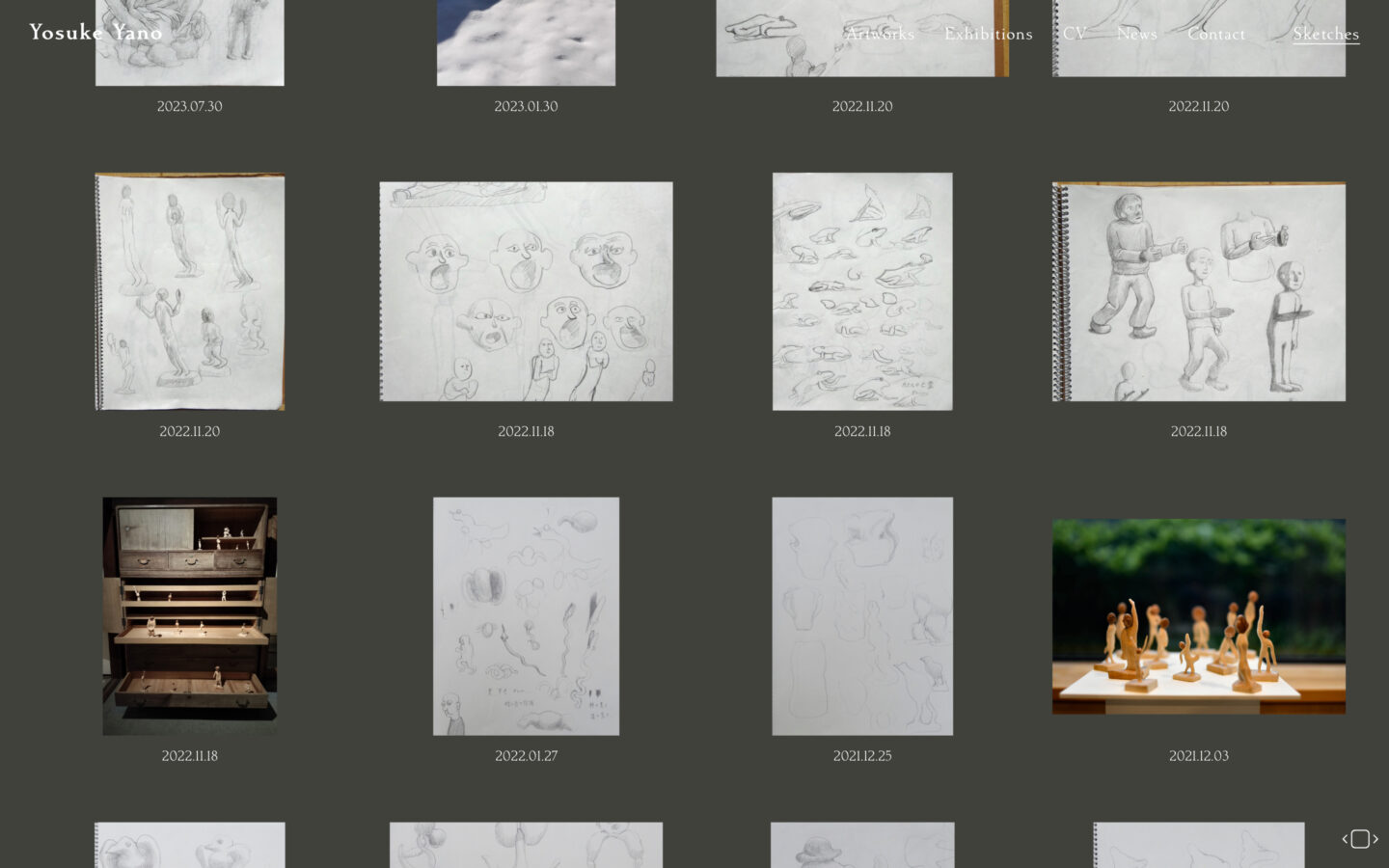
Task: Open the screaming faces sketch thumbnail
Action: 526,291
